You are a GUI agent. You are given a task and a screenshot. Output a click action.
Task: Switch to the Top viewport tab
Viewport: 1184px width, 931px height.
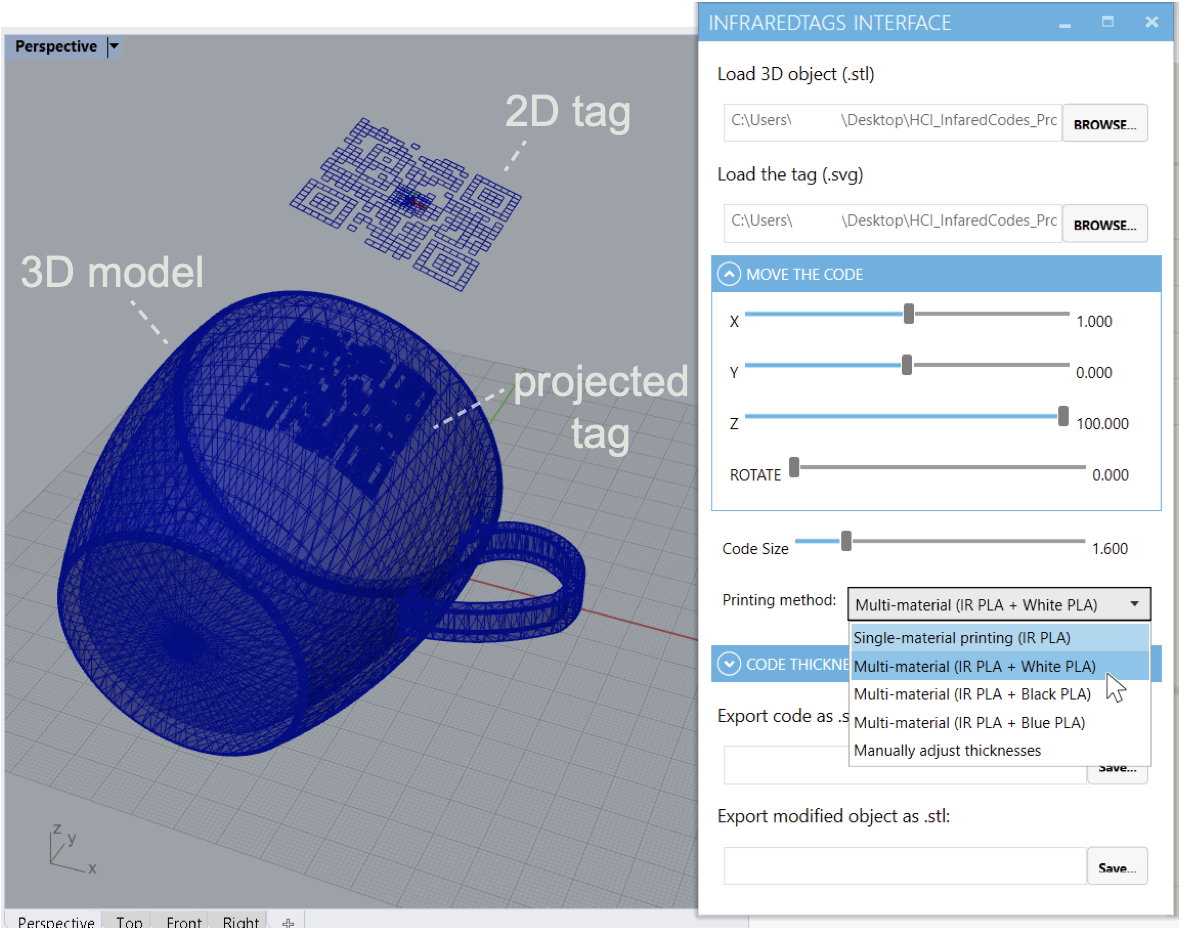pyautogui.click(x=129, y=922)
